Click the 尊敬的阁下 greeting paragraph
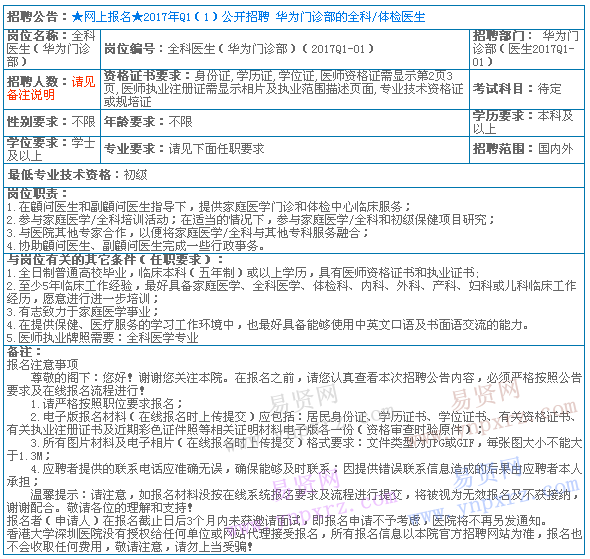 pyautogui.click(x=294, y=384)
